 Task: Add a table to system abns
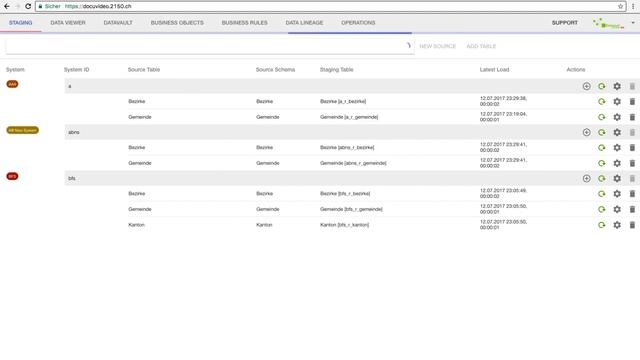[587, 132]
